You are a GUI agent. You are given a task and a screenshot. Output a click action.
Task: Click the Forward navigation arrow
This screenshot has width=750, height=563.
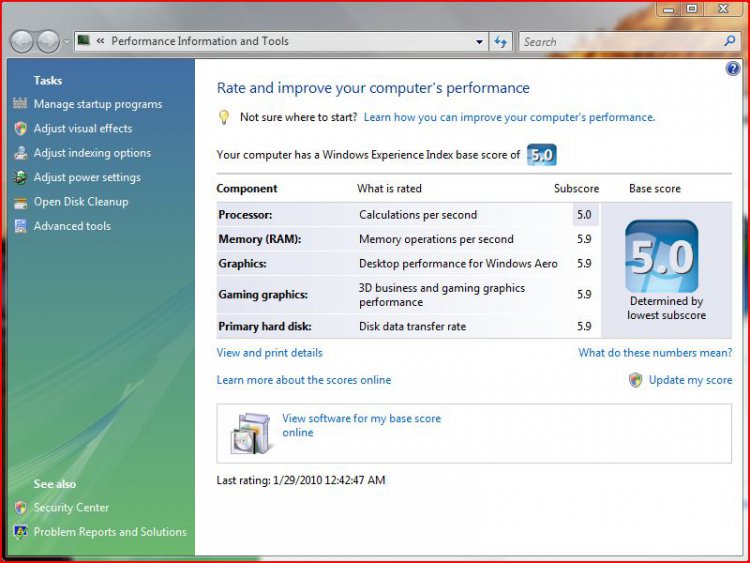(48, 42)
